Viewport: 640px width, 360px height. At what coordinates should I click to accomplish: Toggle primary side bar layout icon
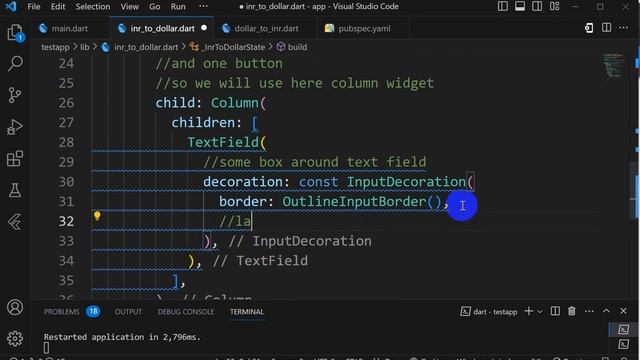502,6
